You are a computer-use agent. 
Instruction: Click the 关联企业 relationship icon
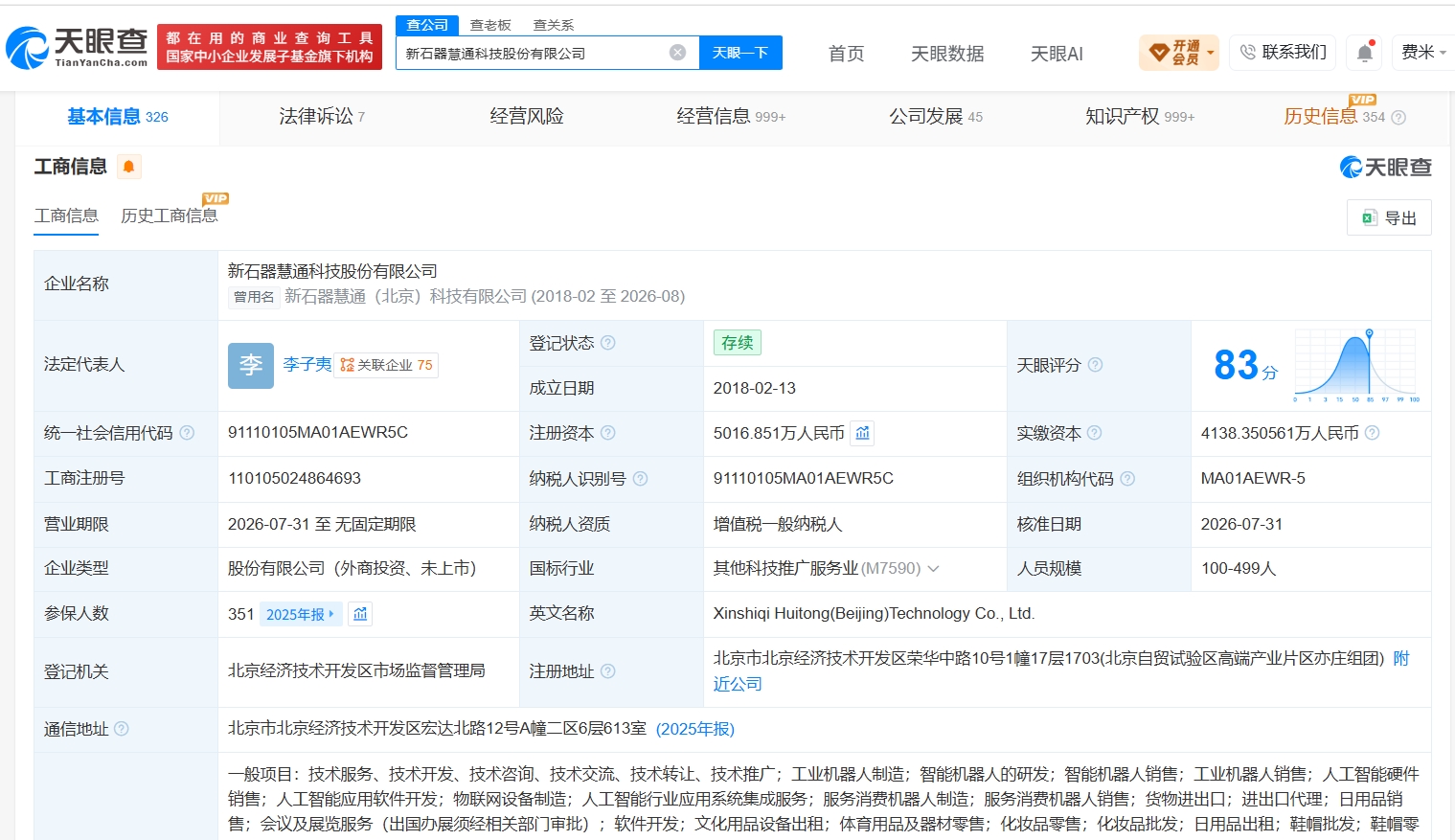click(x=347, y=365)
